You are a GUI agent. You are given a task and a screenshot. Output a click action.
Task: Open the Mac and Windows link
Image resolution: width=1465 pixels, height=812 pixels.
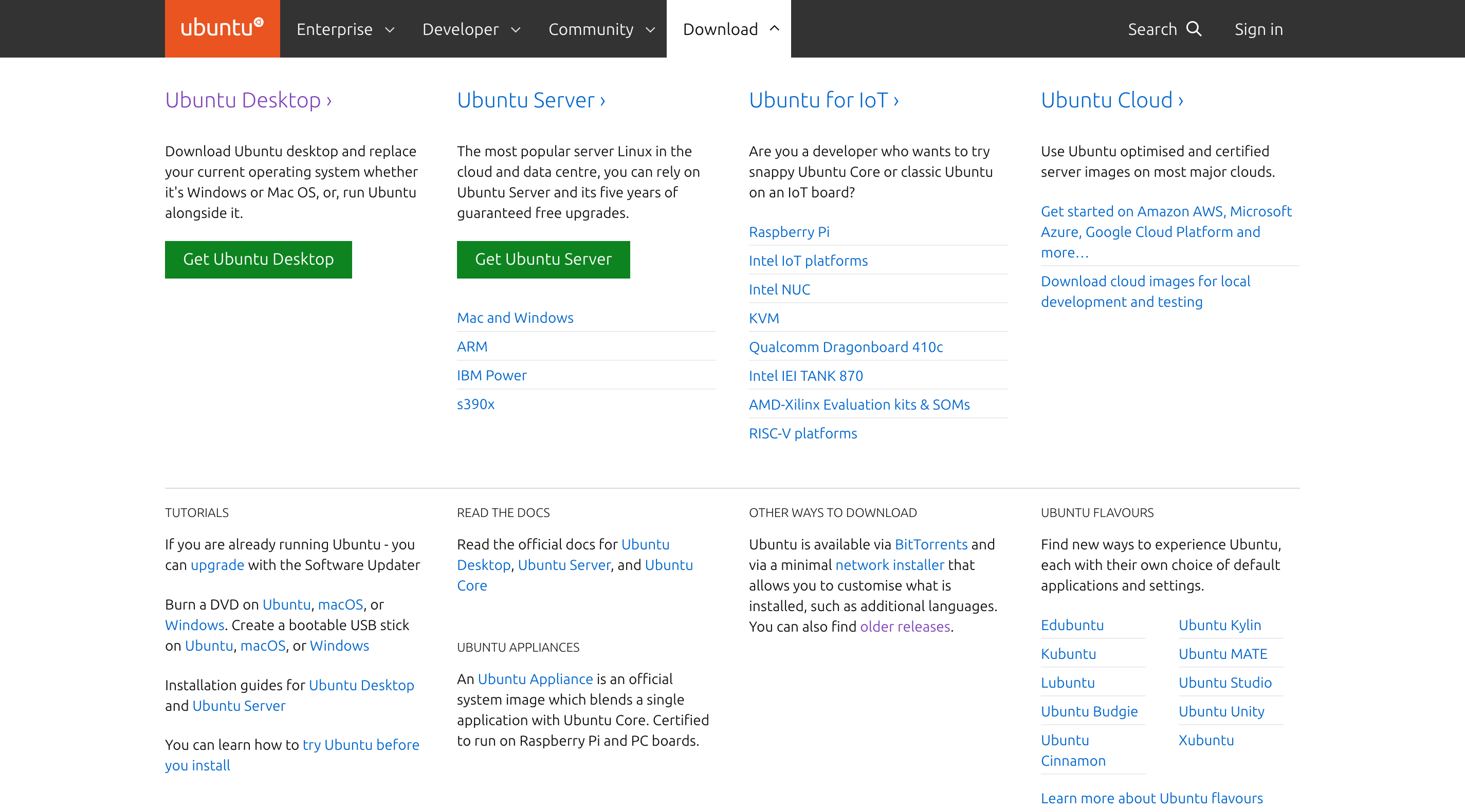coord(515,318)
